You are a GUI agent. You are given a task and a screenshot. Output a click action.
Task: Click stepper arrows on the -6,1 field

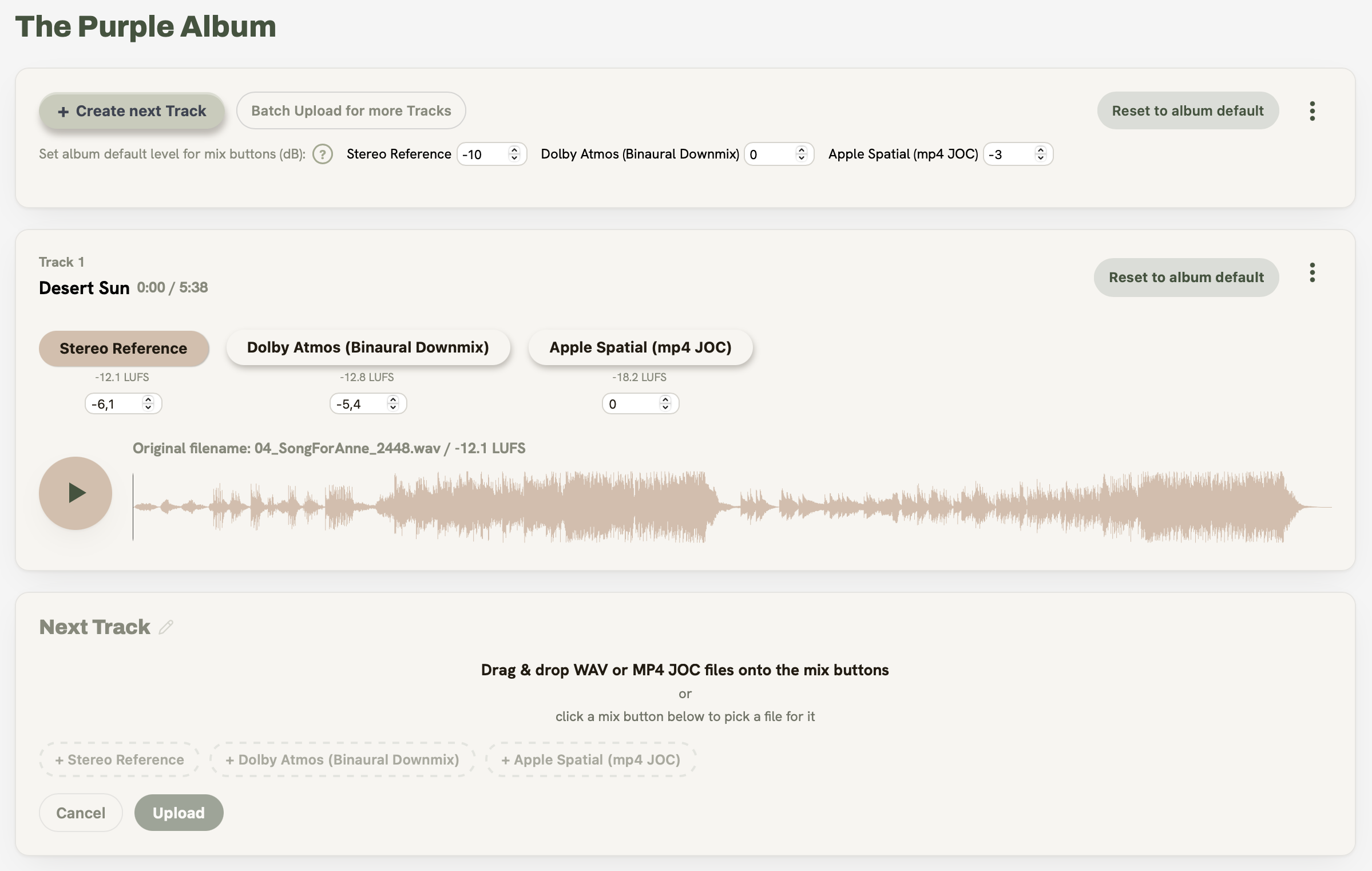point(148,403)
